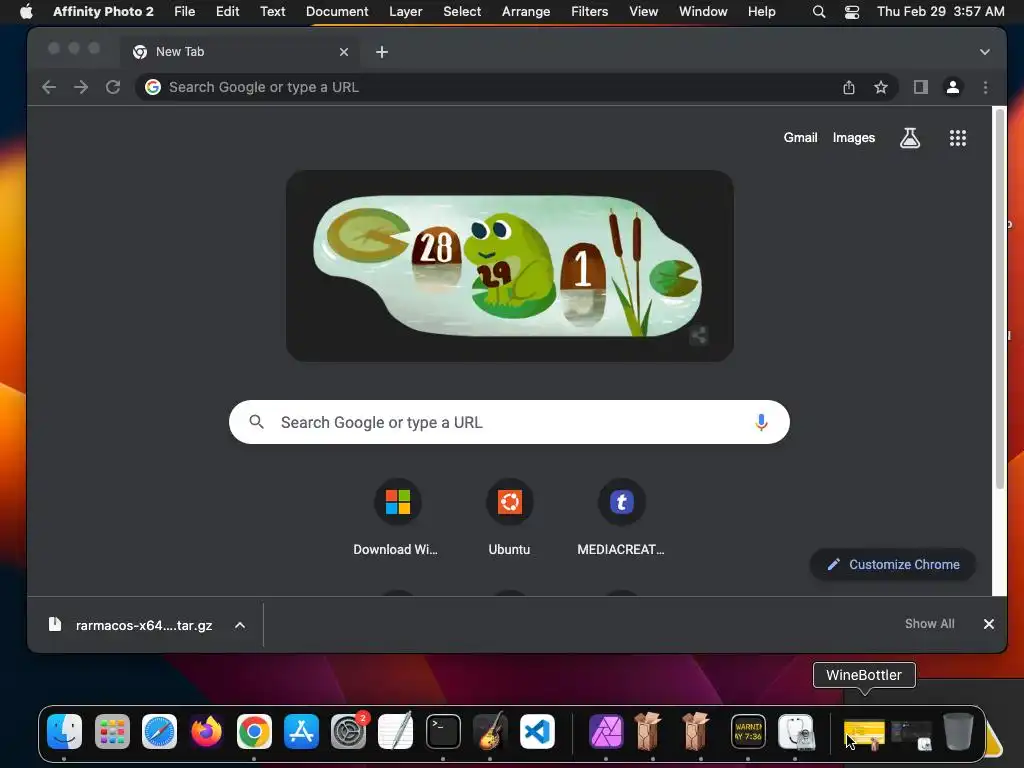The image size is (1024, 768).
Task: Open the Search Labs flask icon
Action: tap(910, 138)
